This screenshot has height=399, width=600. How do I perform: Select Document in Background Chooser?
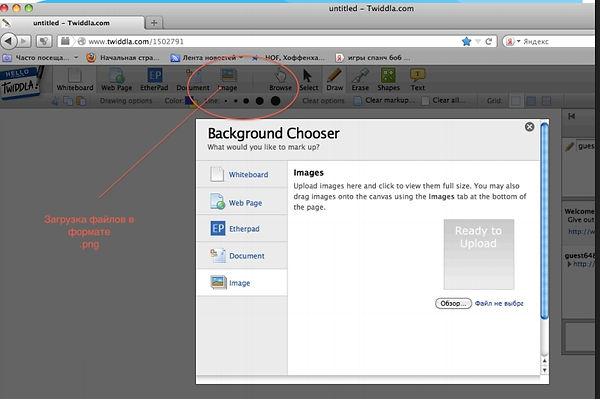[x=242, y=256]
